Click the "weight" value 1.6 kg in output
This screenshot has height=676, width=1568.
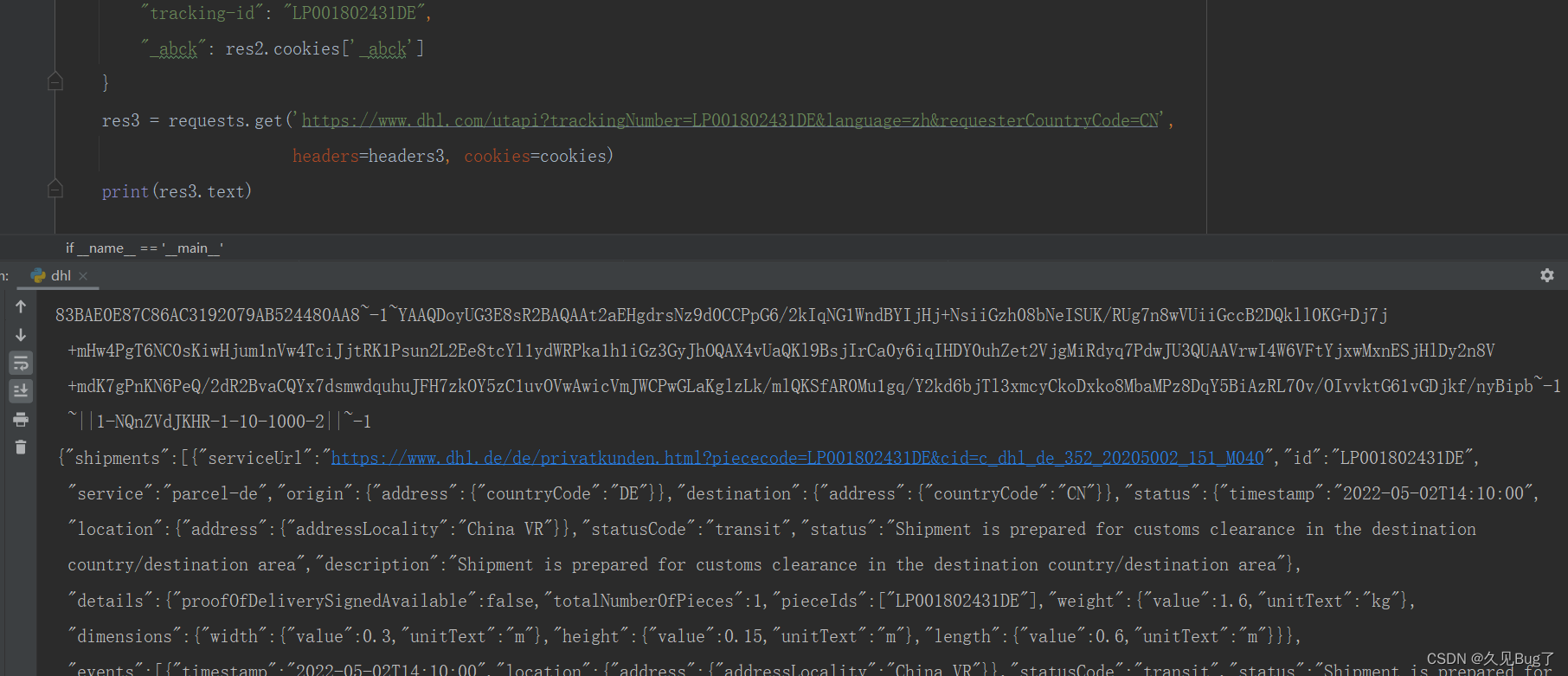click(1230, 601)
